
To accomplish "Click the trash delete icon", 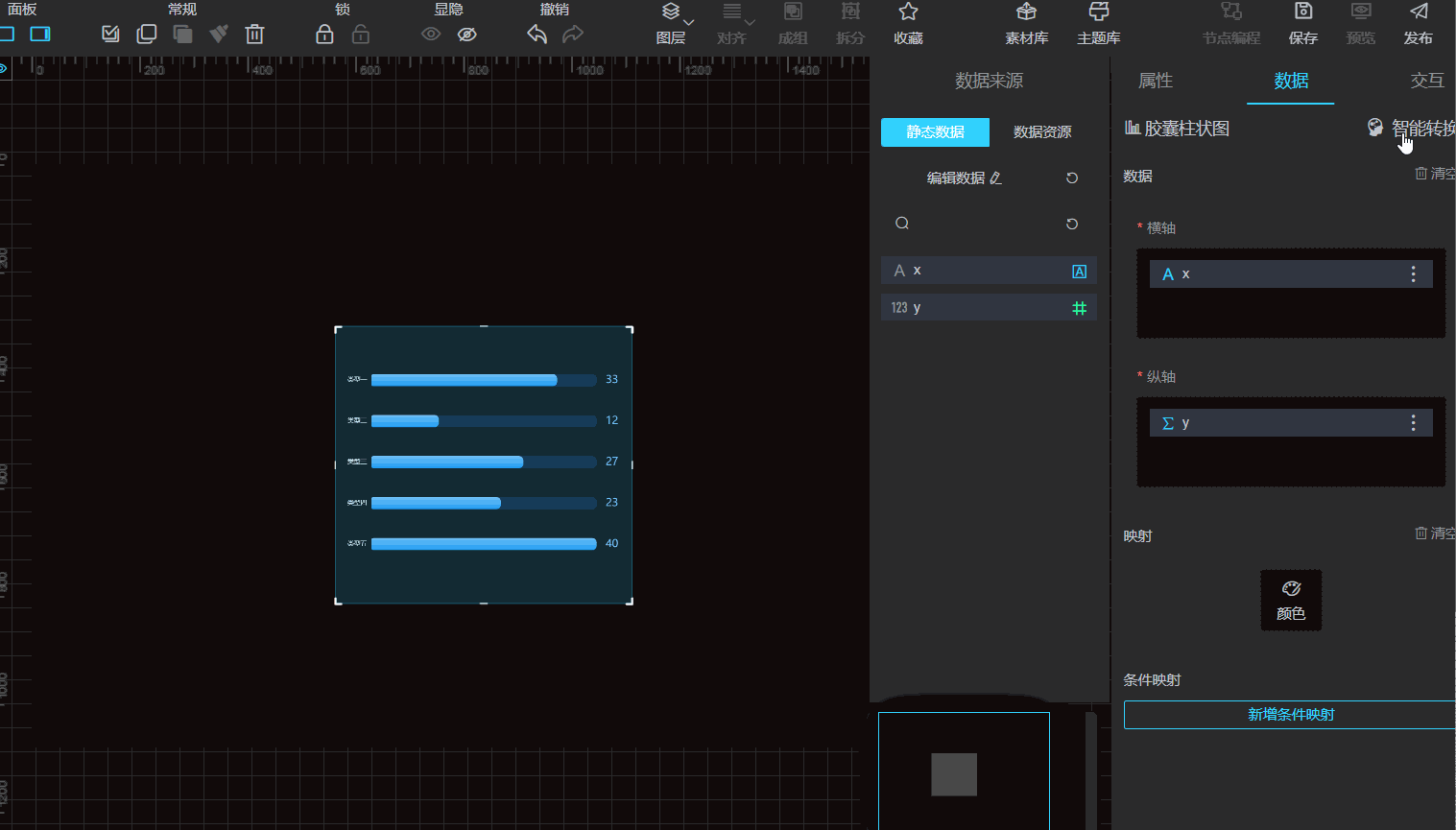I will 254,35.
